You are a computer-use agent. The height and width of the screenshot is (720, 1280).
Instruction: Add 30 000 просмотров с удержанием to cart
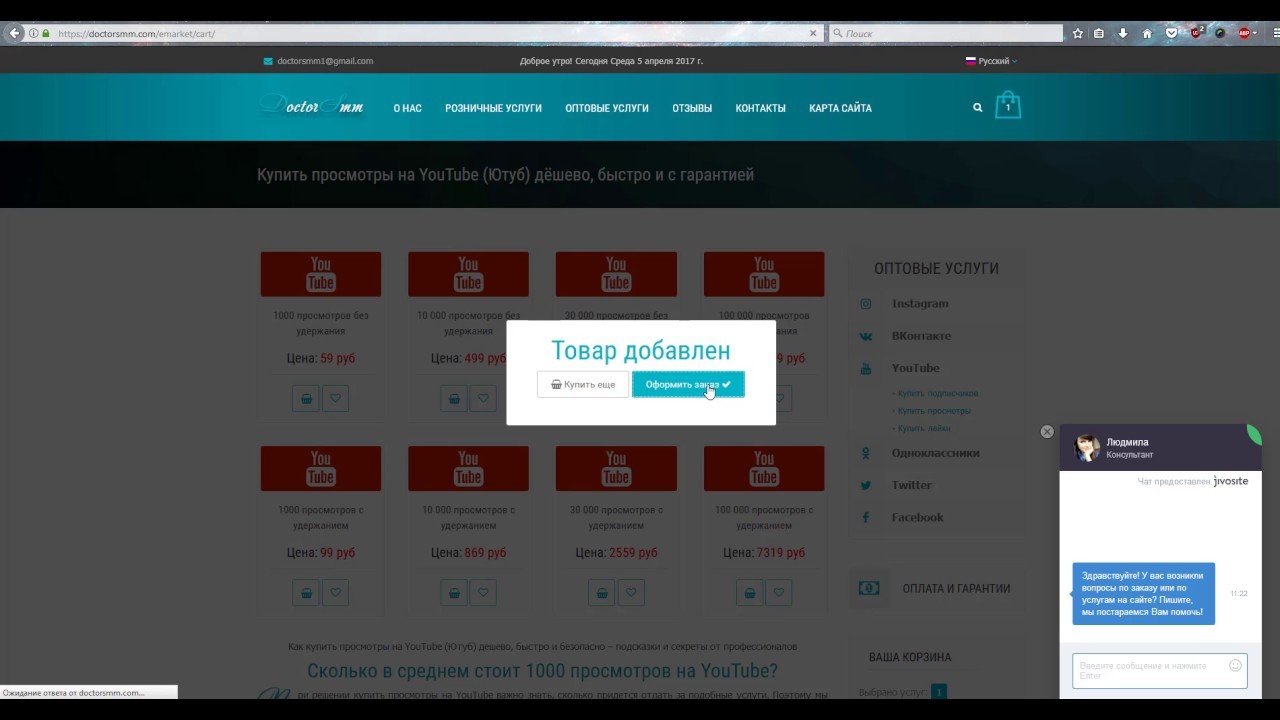[602, 592]
